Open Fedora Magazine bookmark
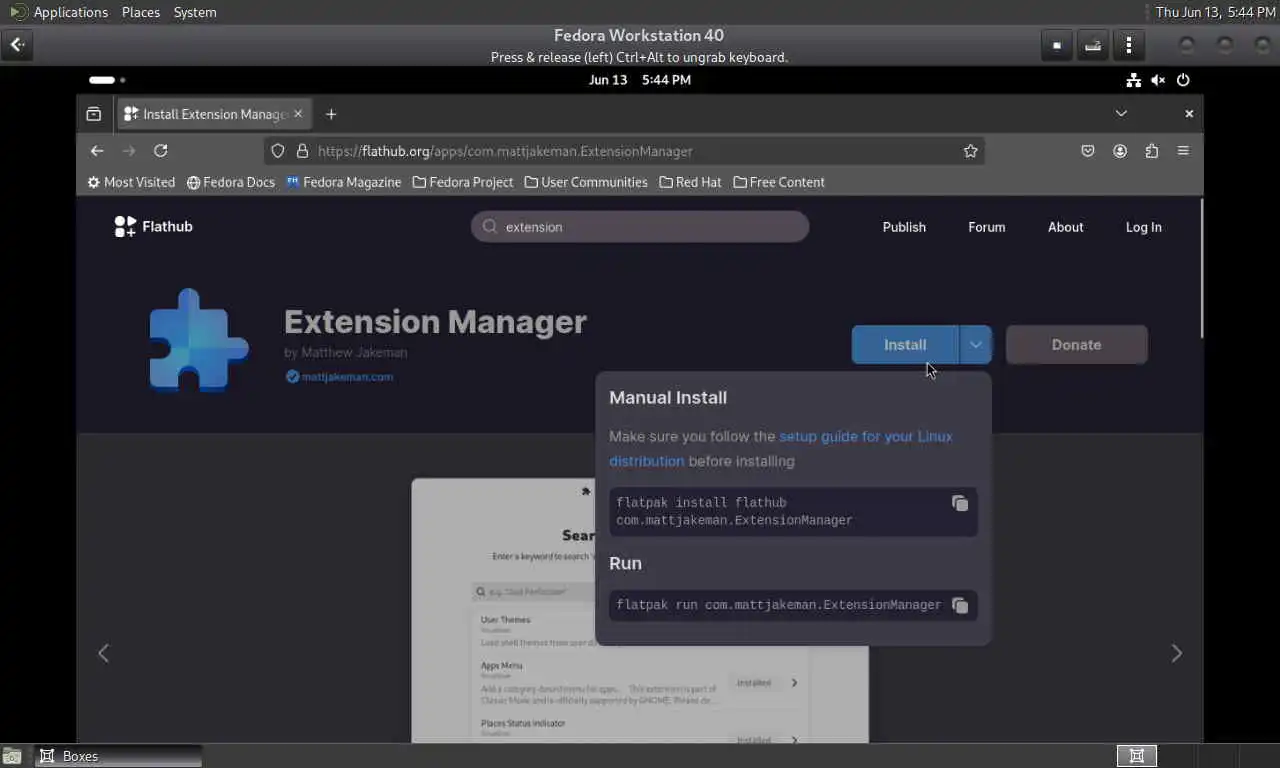The image size is (1280, 768). pos(344,182)
